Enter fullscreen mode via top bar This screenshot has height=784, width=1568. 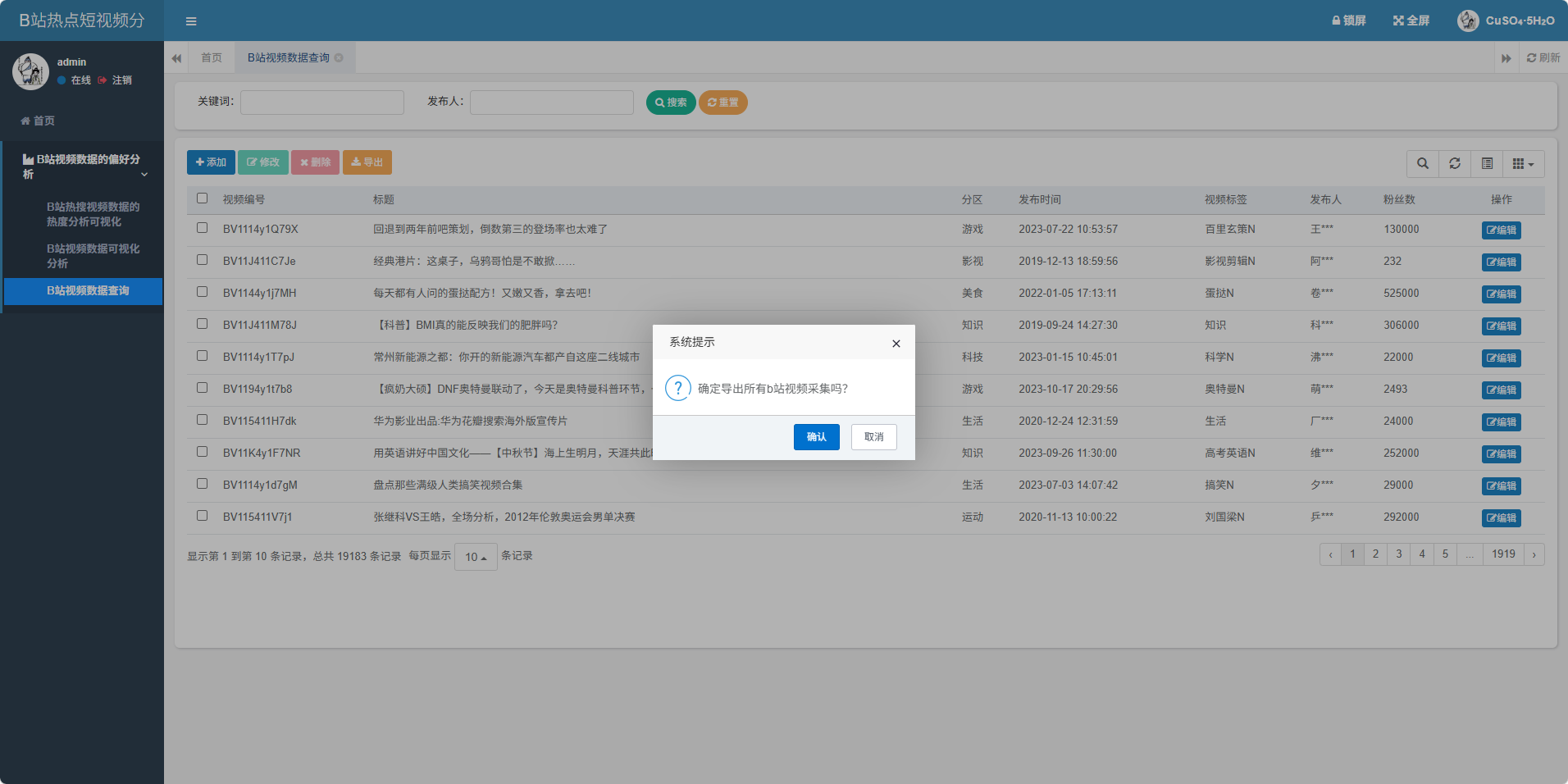click(1411, 21)
